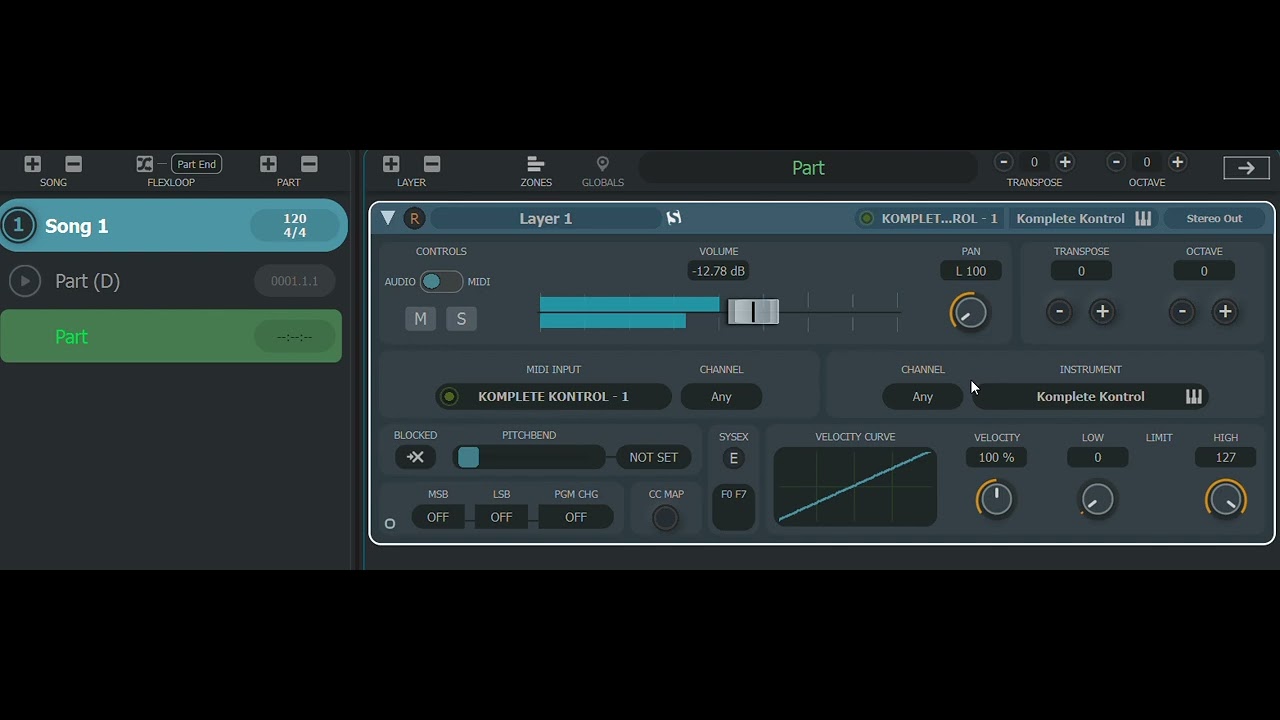Image resolution: width=1280 pixels, height=720 pixels.
Task: Mute Layer 1 with M button
Action: 420,319
